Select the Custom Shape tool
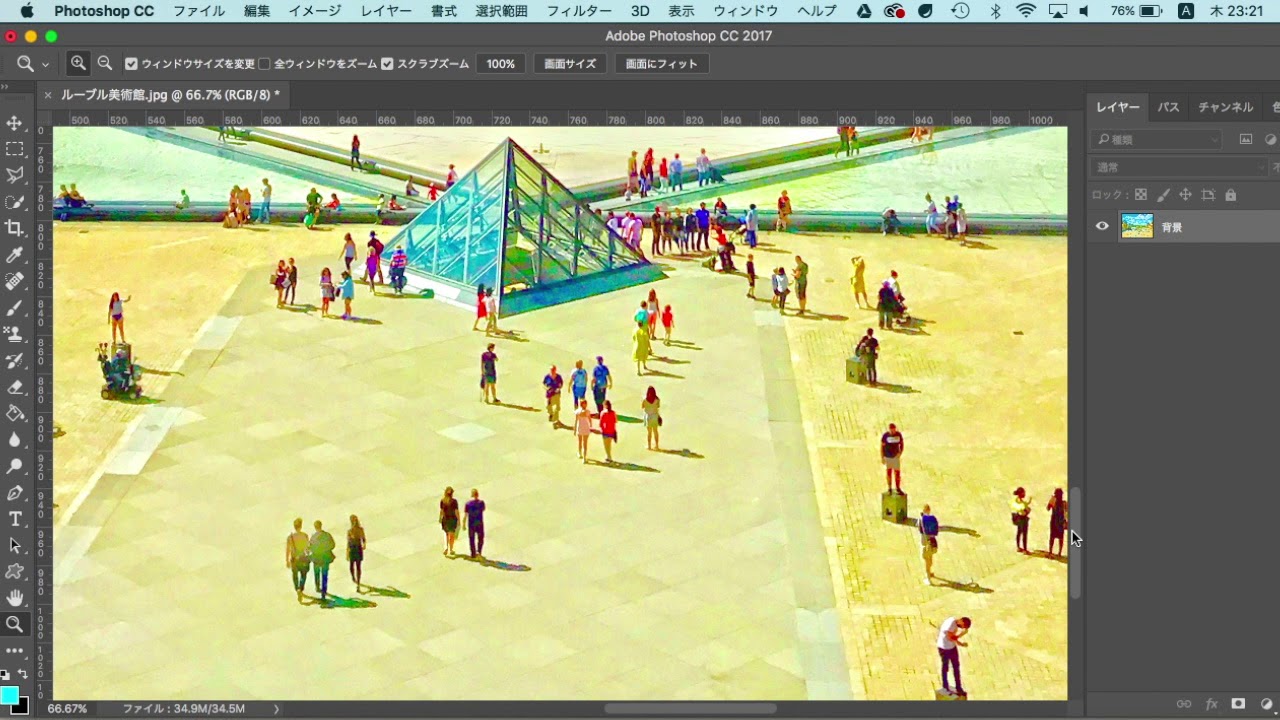 point(15,572)
